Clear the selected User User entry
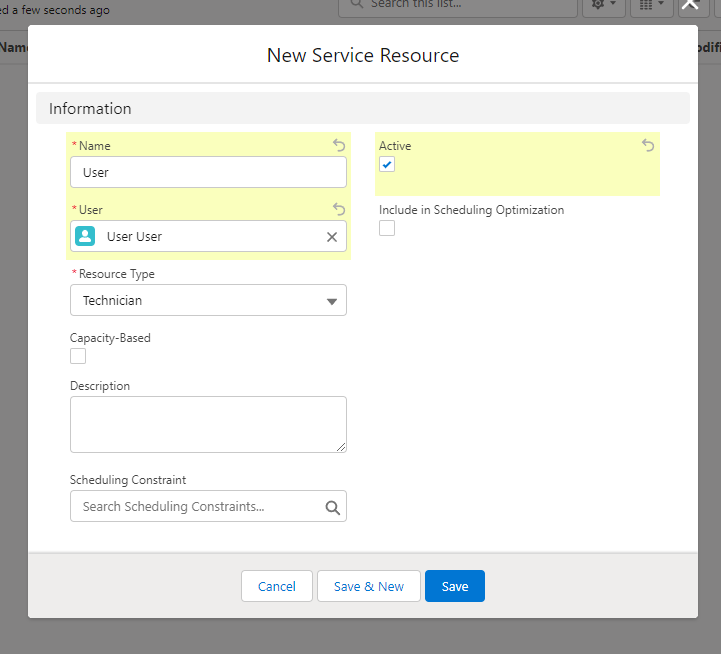Screen dimensions: 721x654 click(332, 237)
